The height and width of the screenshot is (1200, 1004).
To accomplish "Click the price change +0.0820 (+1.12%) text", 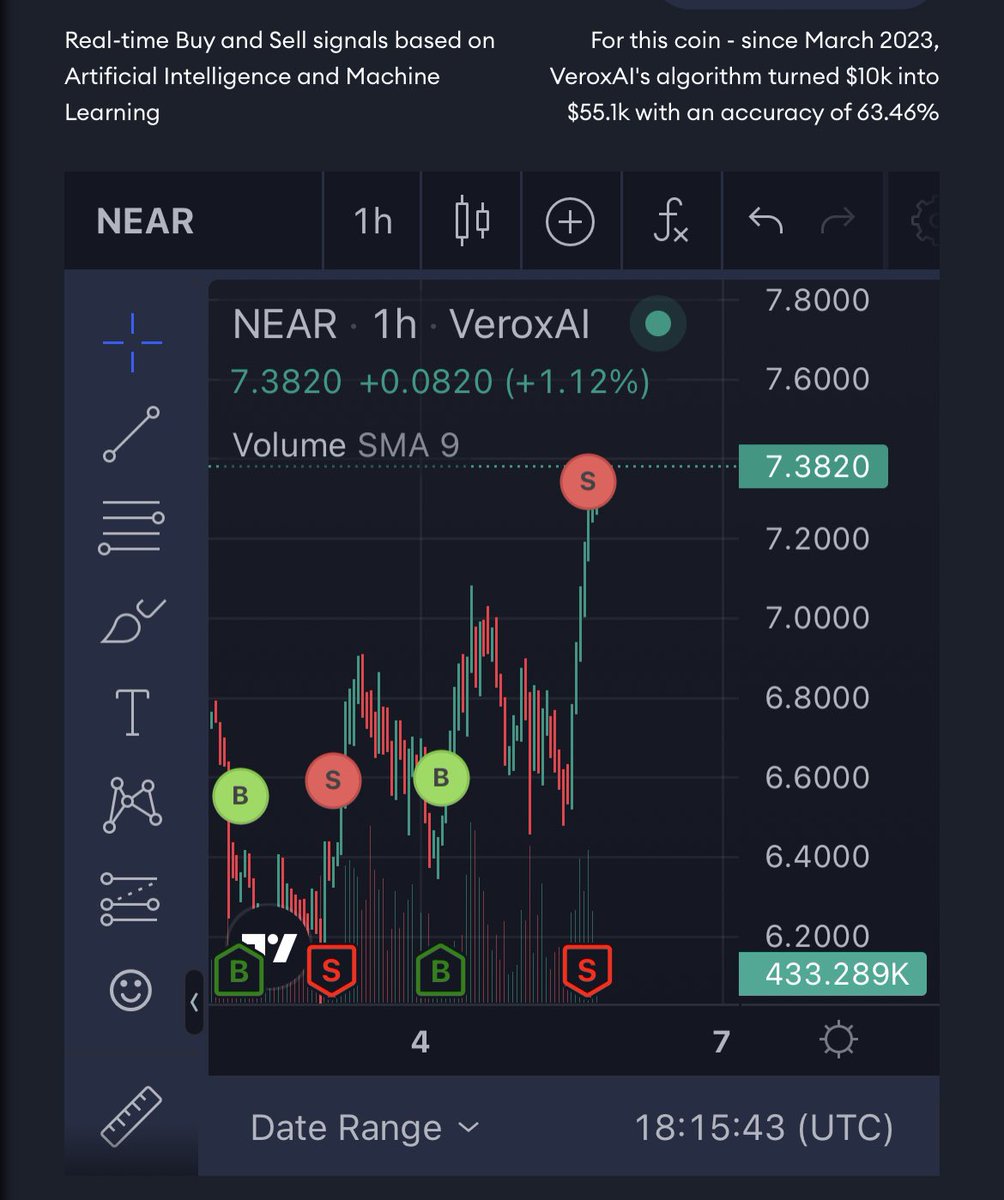I will [504, 382].
